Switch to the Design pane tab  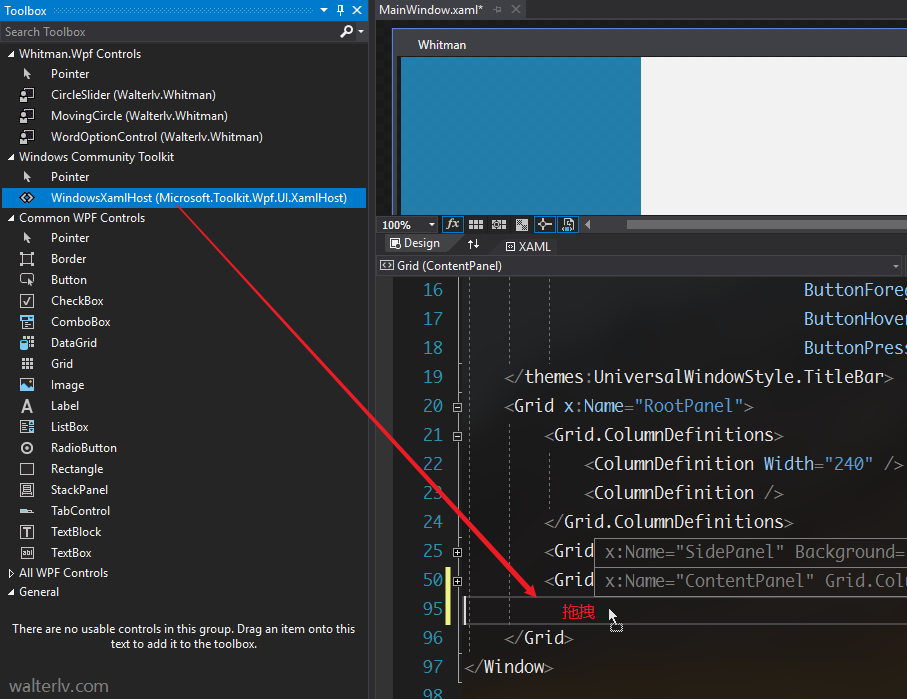pos(415,244)
